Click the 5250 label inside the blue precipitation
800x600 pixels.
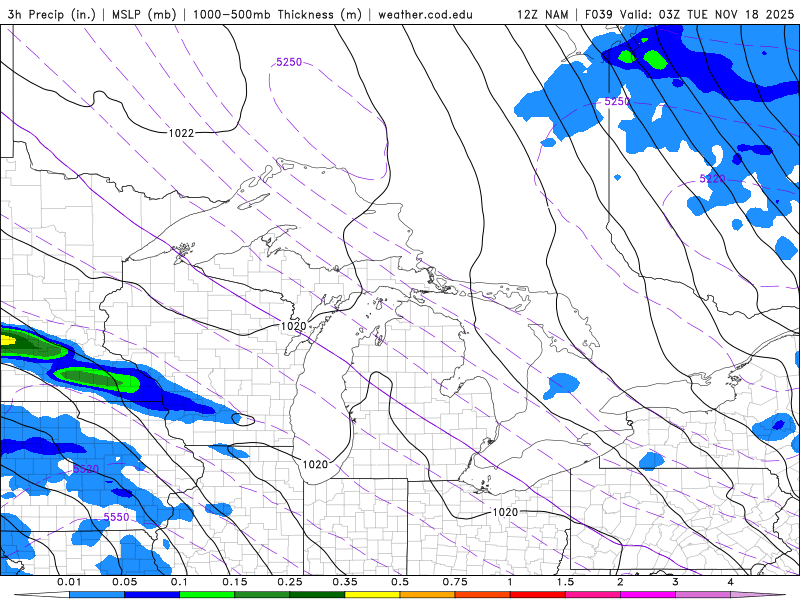click(617, 102)
